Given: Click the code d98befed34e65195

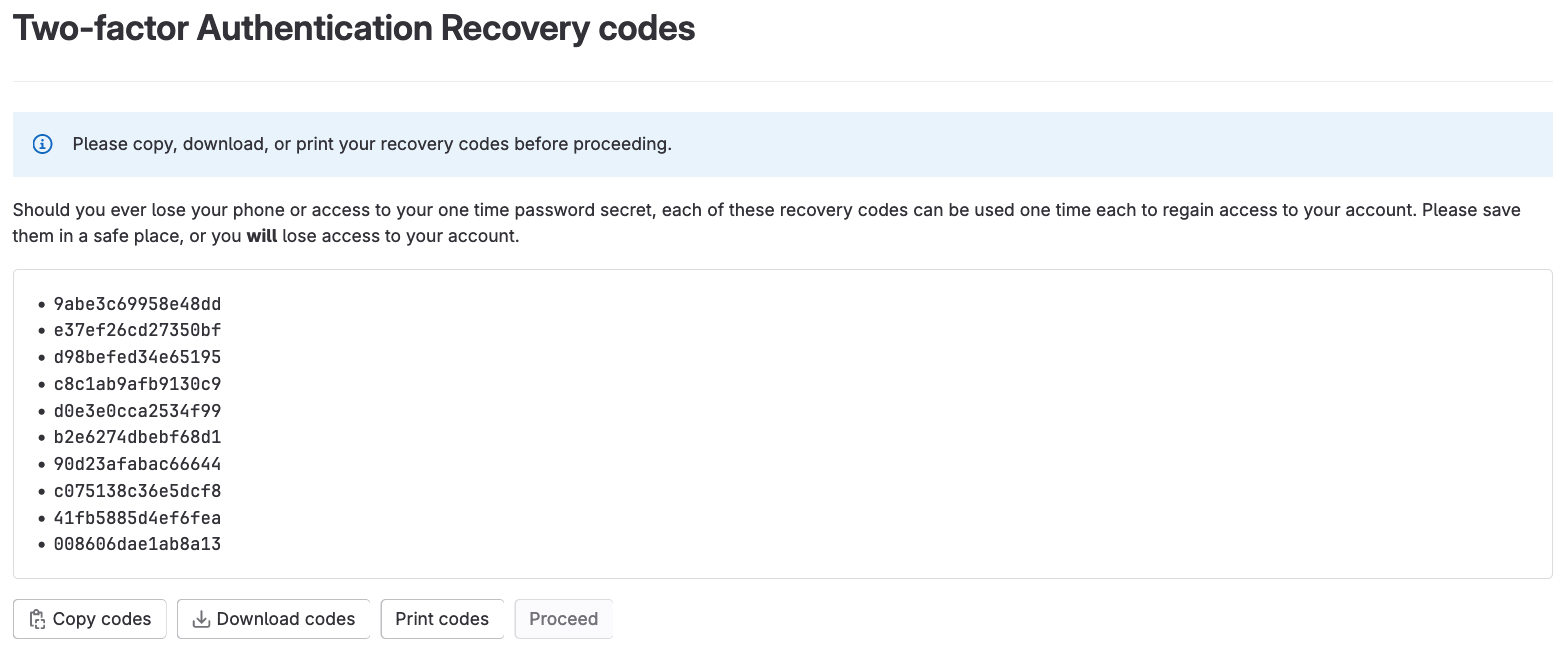Looking at the screenshot, I should pos(138,357).
